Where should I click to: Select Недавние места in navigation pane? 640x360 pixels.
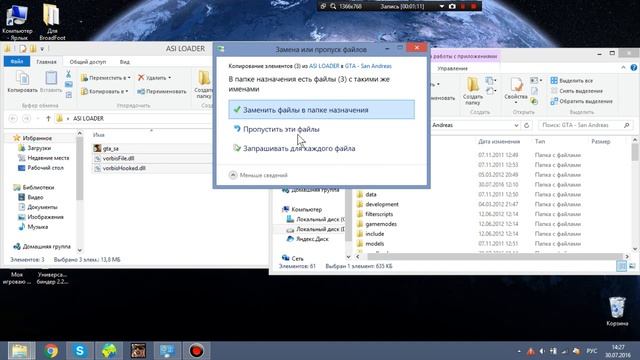pos(44,158)
